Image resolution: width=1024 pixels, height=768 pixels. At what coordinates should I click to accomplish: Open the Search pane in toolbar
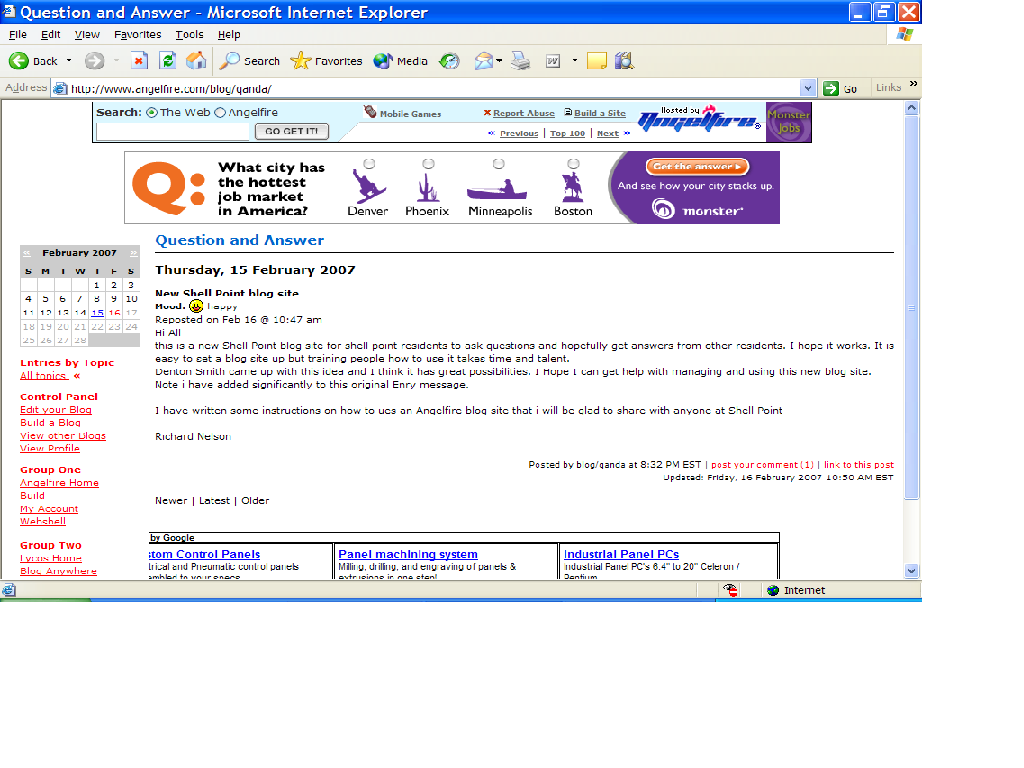249,61
